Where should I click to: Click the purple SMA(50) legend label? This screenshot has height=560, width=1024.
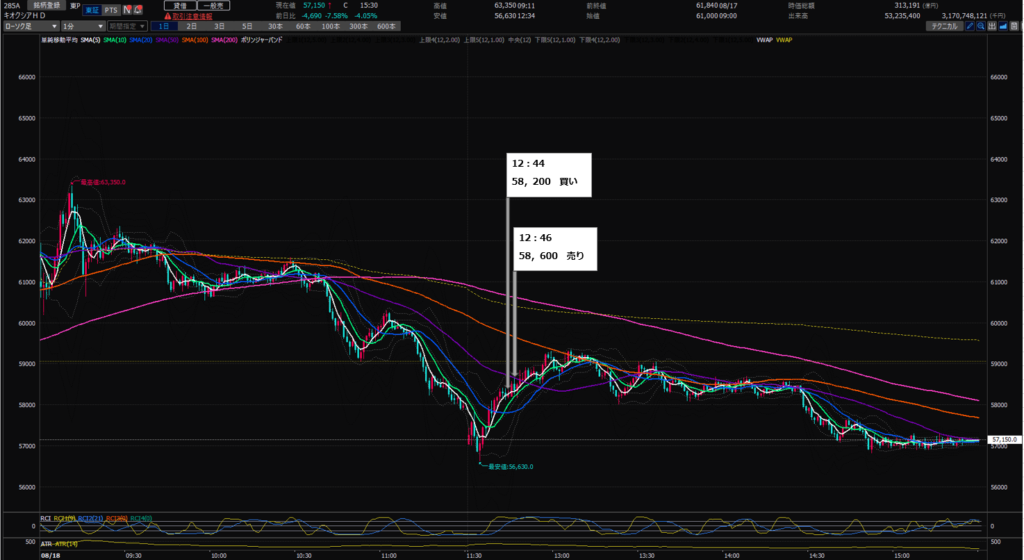click(167, 40)
